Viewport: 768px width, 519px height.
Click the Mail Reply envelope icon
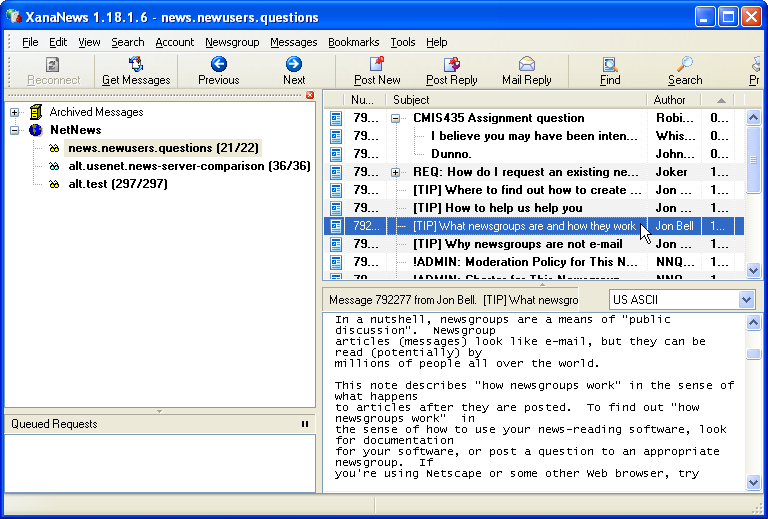pyautogui.click(x=526, y=65)
